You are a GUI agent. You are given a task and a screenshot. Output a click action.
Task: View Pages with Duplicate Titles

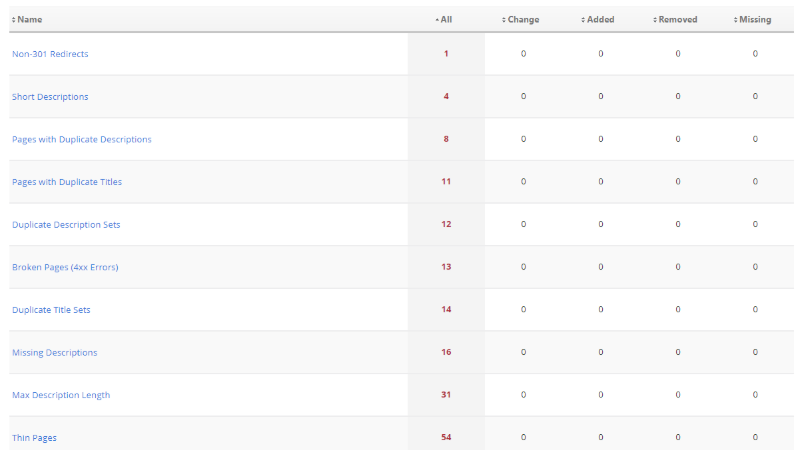[x=67, y=182]
